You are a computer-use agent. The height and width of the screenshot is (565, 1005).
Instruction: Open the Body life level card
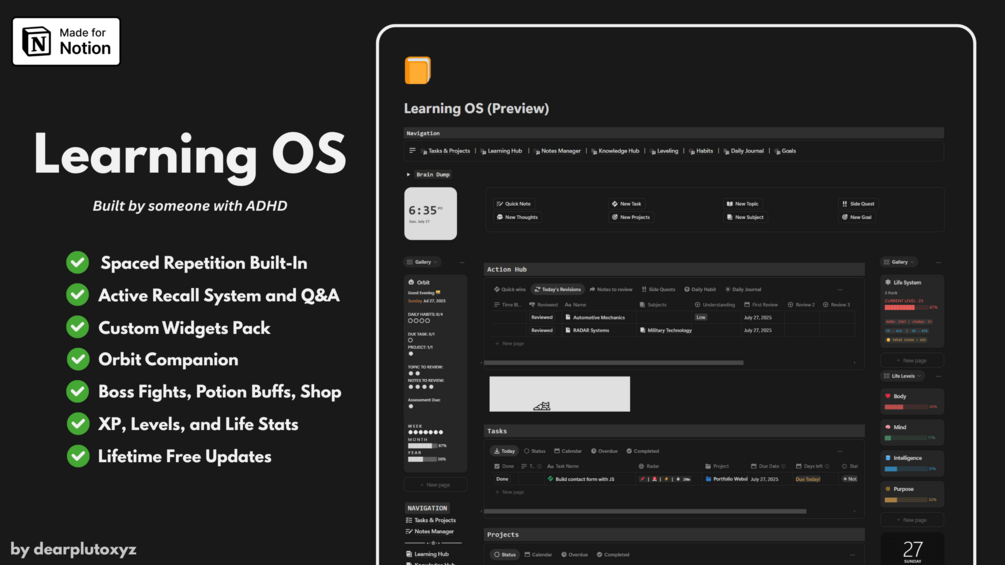912,401
